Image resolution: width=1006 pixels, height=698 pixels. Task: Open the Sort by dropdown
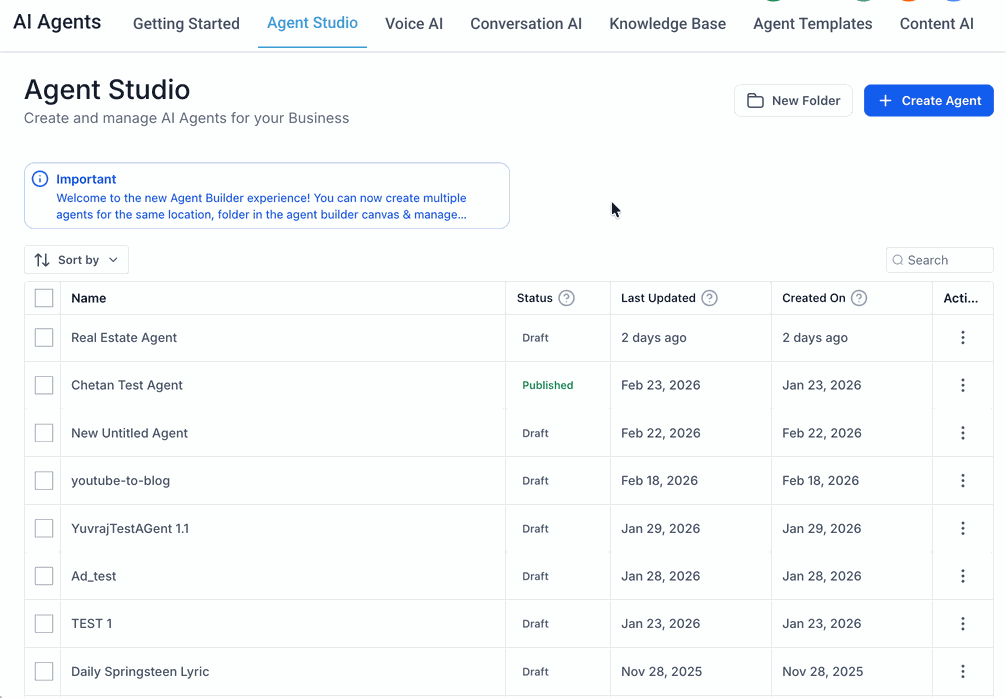pyautogui.click(x=76, y=260)
